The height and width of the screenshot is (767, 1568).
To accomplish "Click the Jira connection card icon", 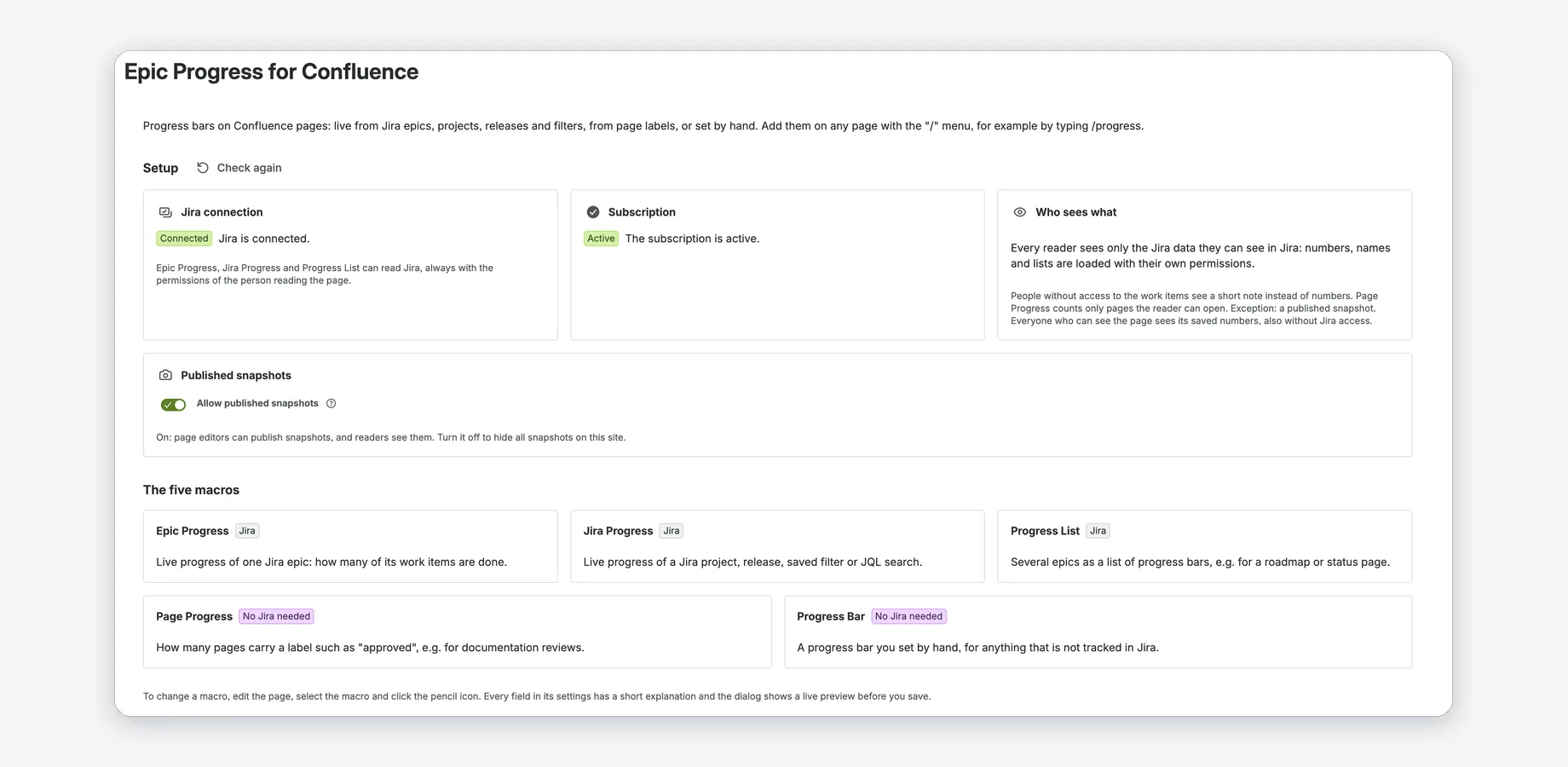I will tap(165, 212).
